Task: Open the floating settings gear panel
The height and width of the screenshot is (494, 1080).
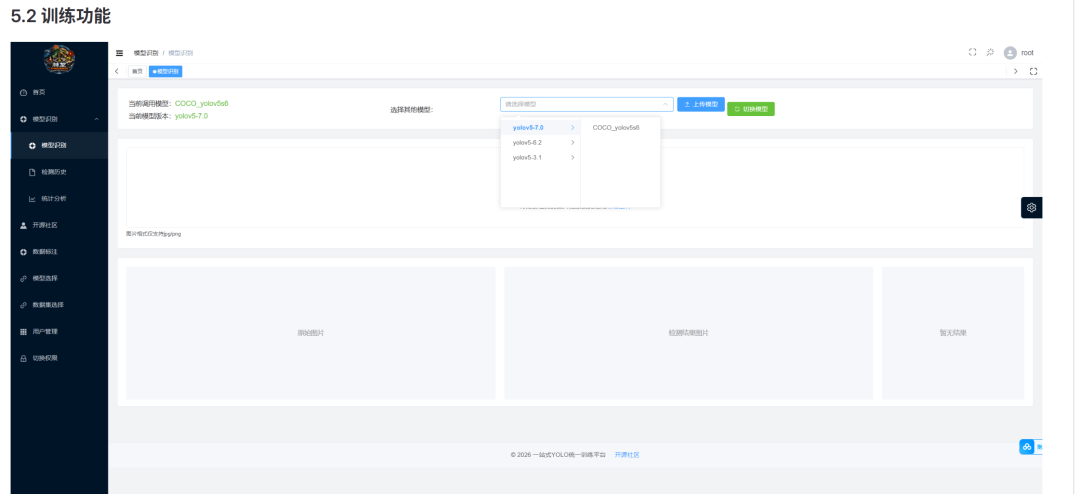Action: click(x=1031, y=207)
